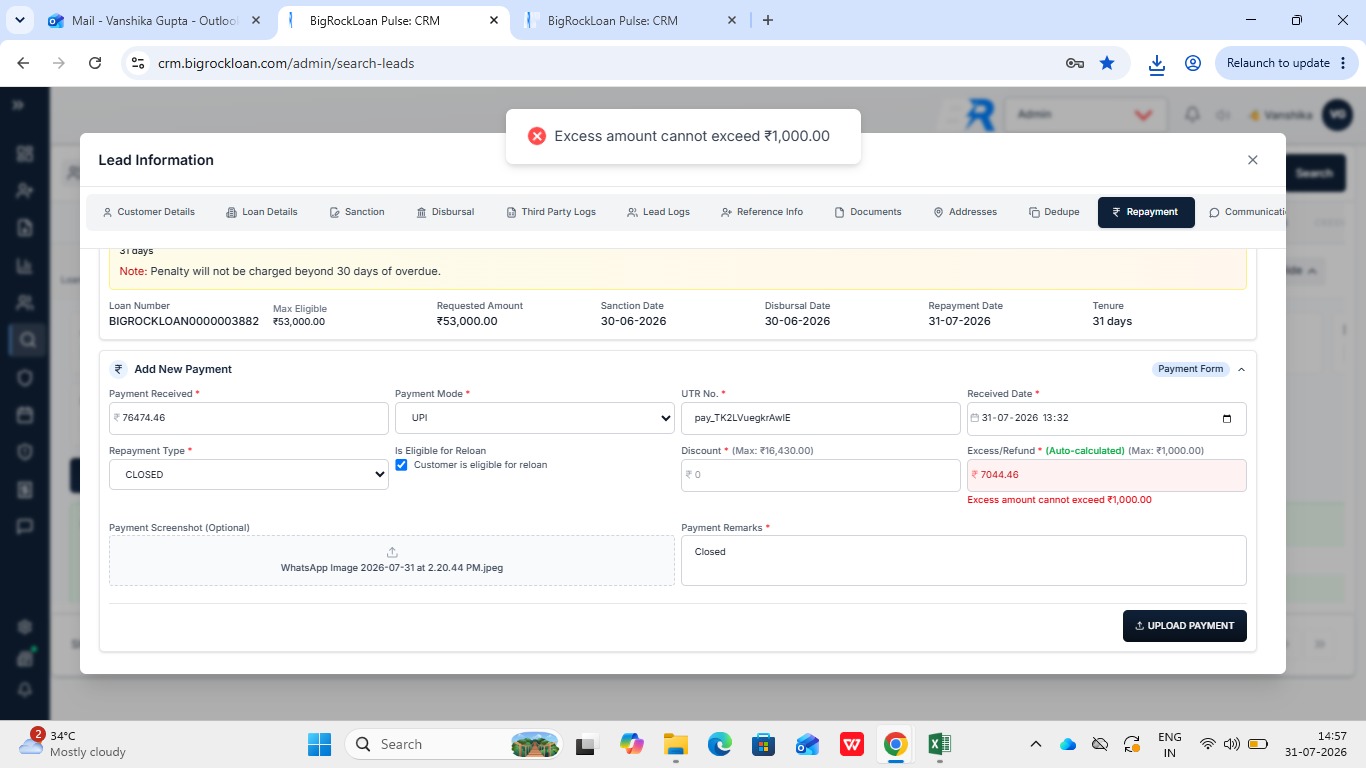Switch to the Documents tab
The height and width of the screenshot is (768, 1366).
868,212
